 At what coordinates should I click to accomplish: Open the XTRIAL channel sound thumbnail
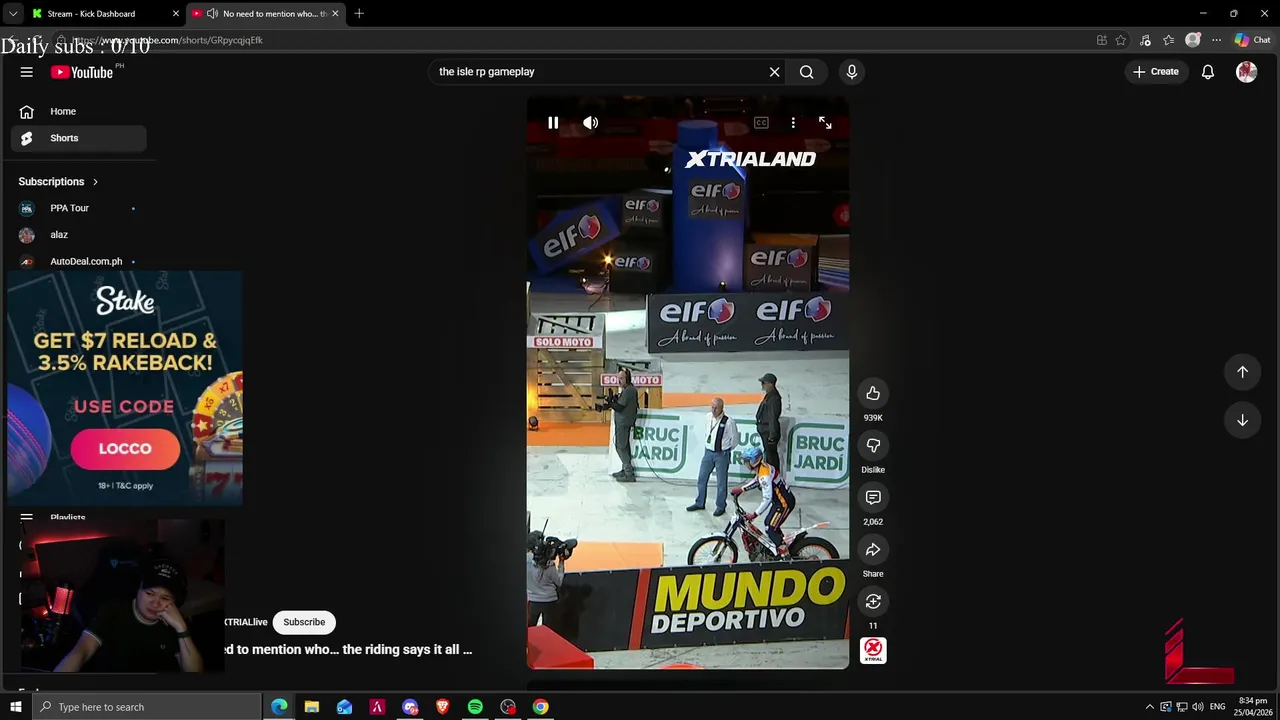pos(873,651)
